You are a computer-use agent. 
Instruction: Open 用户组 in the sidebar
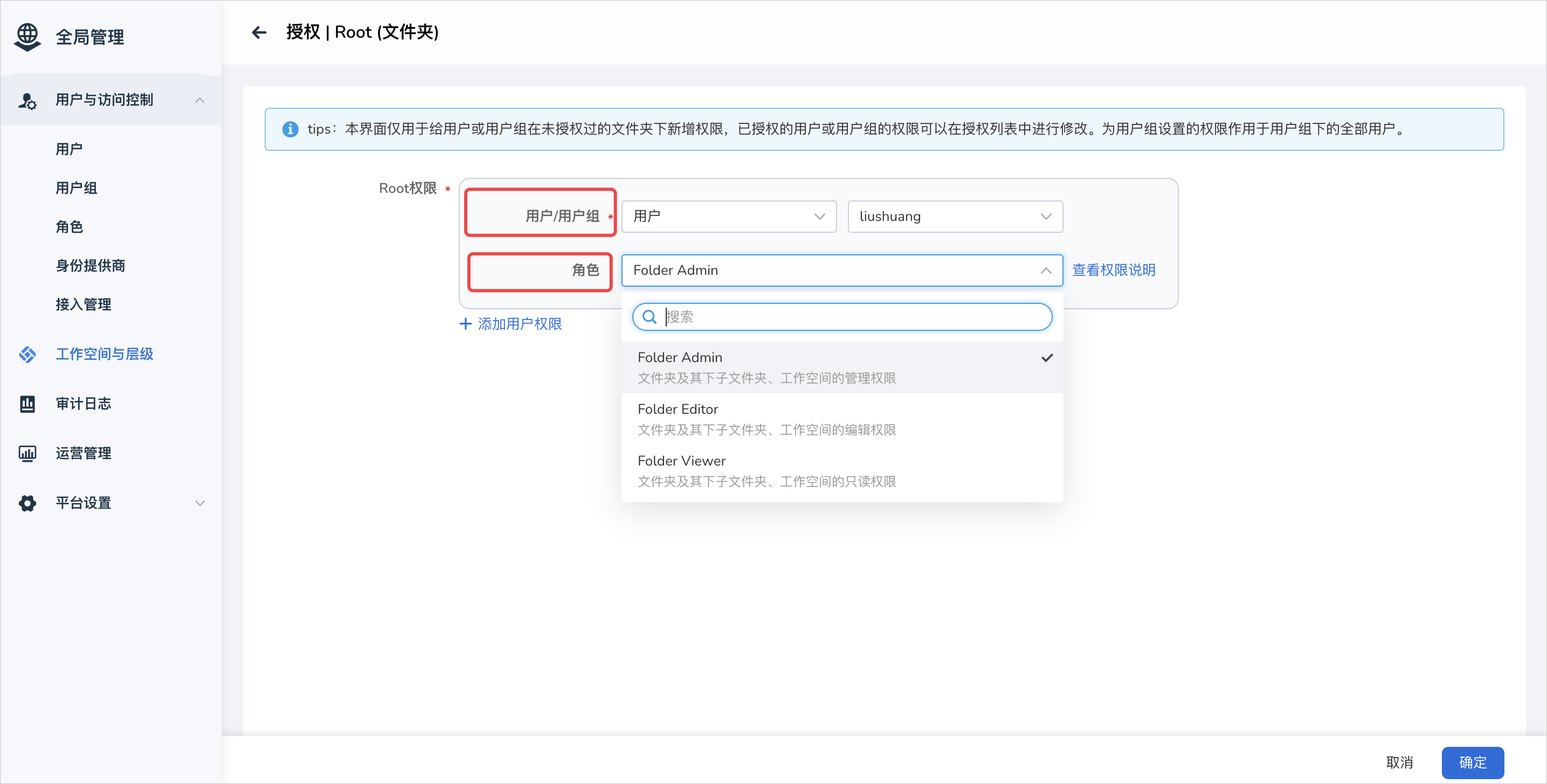pyautogui.click(x=76, y=188)
